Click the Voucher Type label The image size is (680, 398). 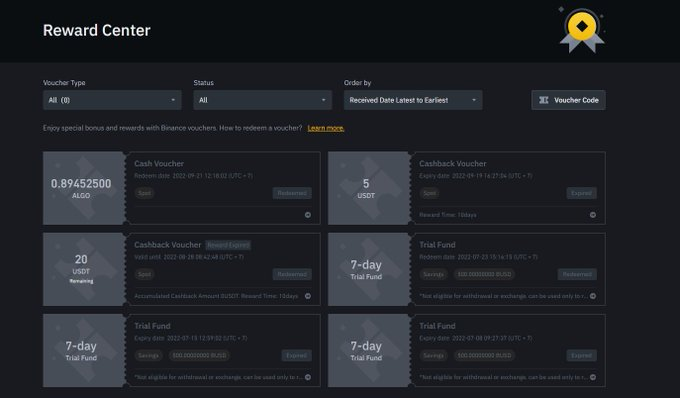tap(64, 82)
